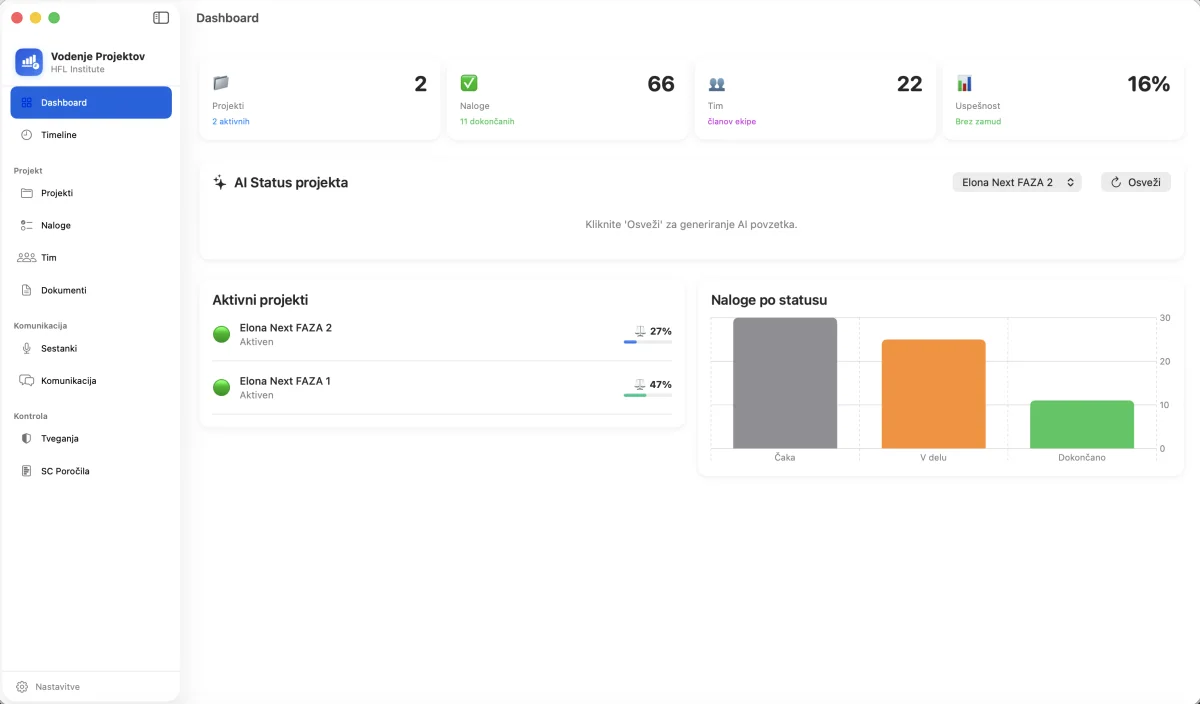Click the Tim people icon in sidebar

[x=26, y=258]
